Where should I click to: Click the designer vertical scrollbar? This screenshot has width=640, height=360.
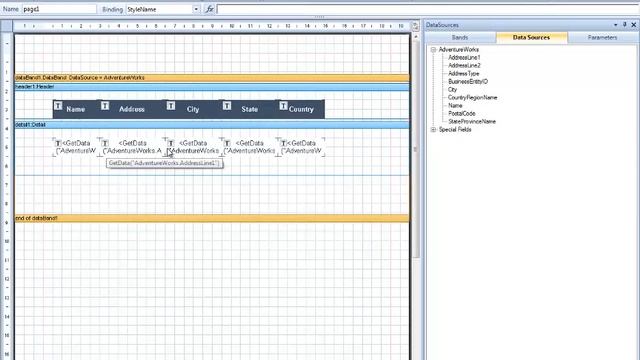click(x=416, y=149)
